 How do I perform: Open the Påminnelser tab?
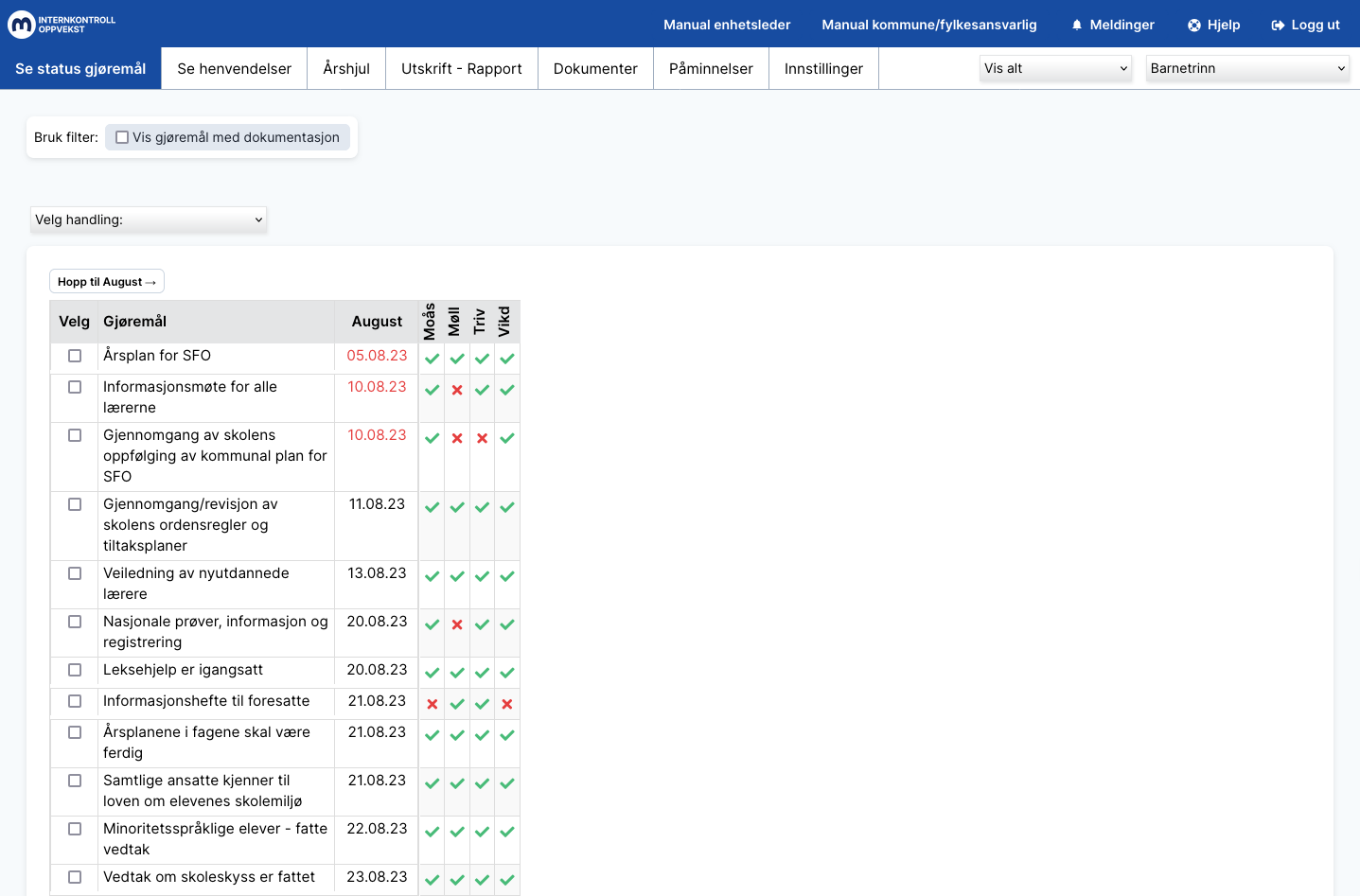click(x=711, y=68)
